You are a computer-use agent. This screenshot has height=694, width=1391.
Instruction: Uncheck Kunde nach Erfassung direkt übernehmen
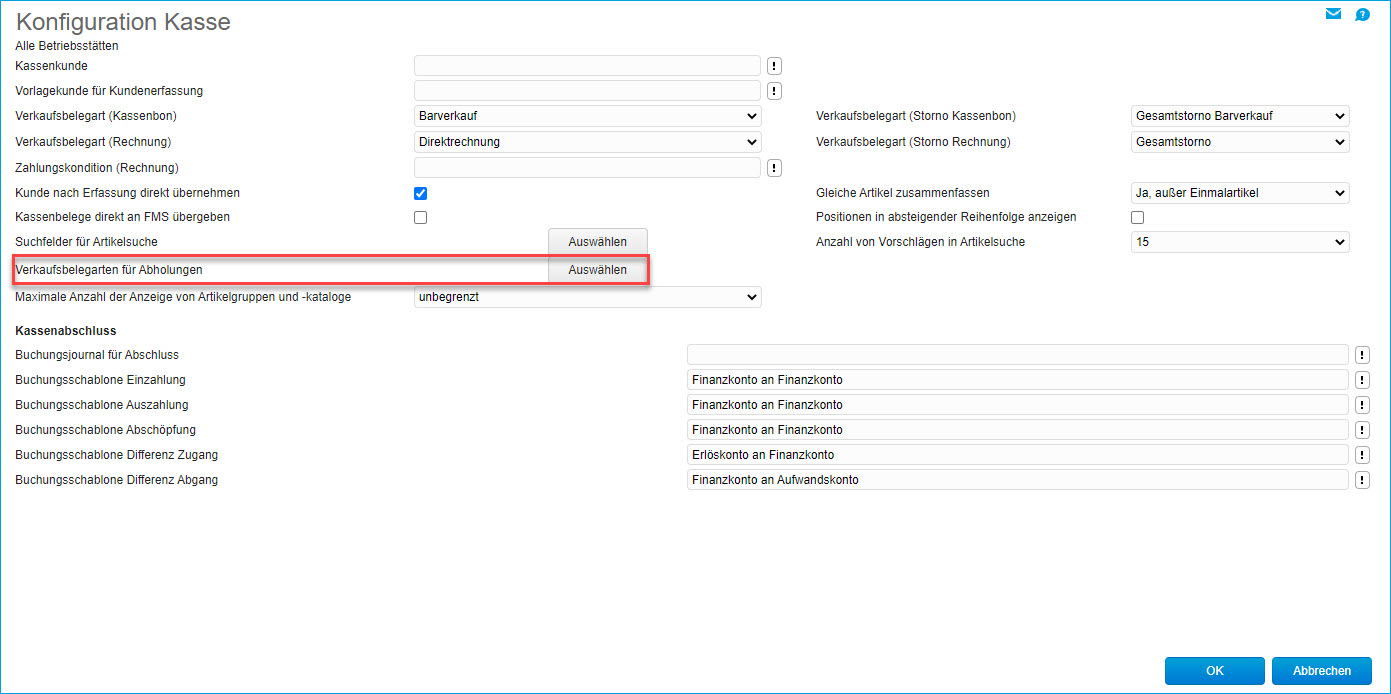[x=421, y=193]
